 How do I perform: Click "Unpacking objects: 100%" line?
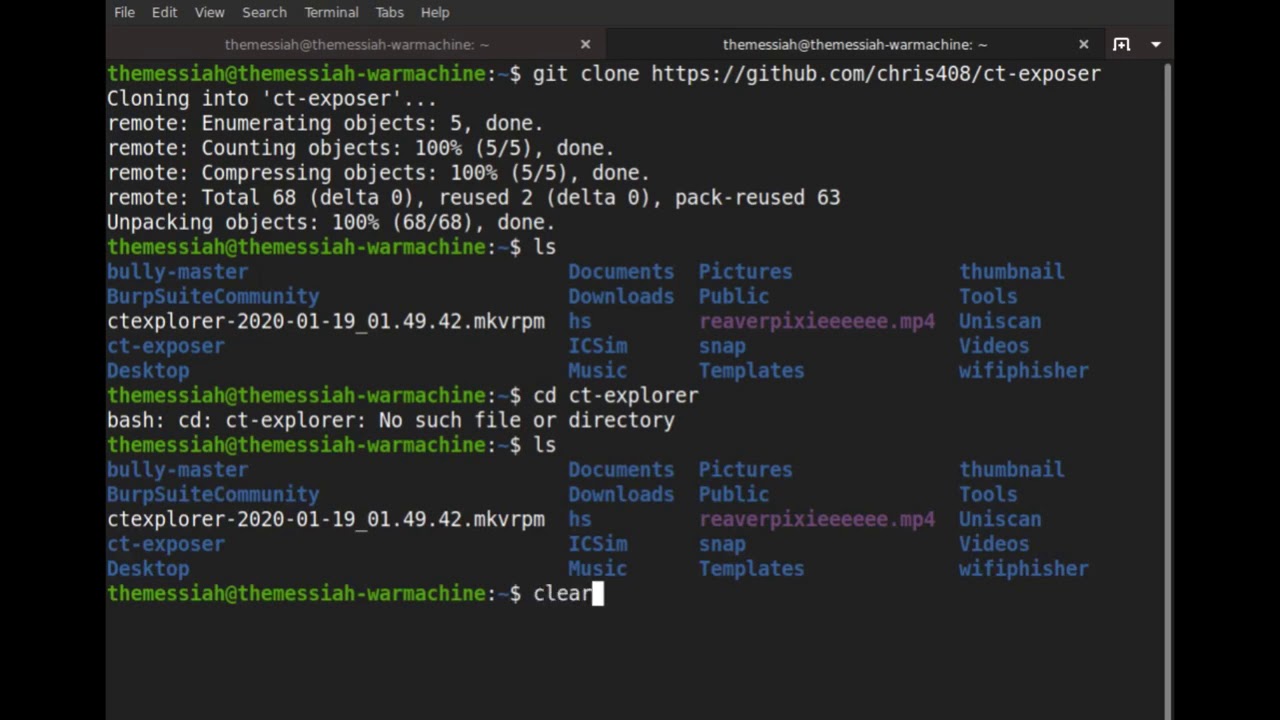[331, 222]
